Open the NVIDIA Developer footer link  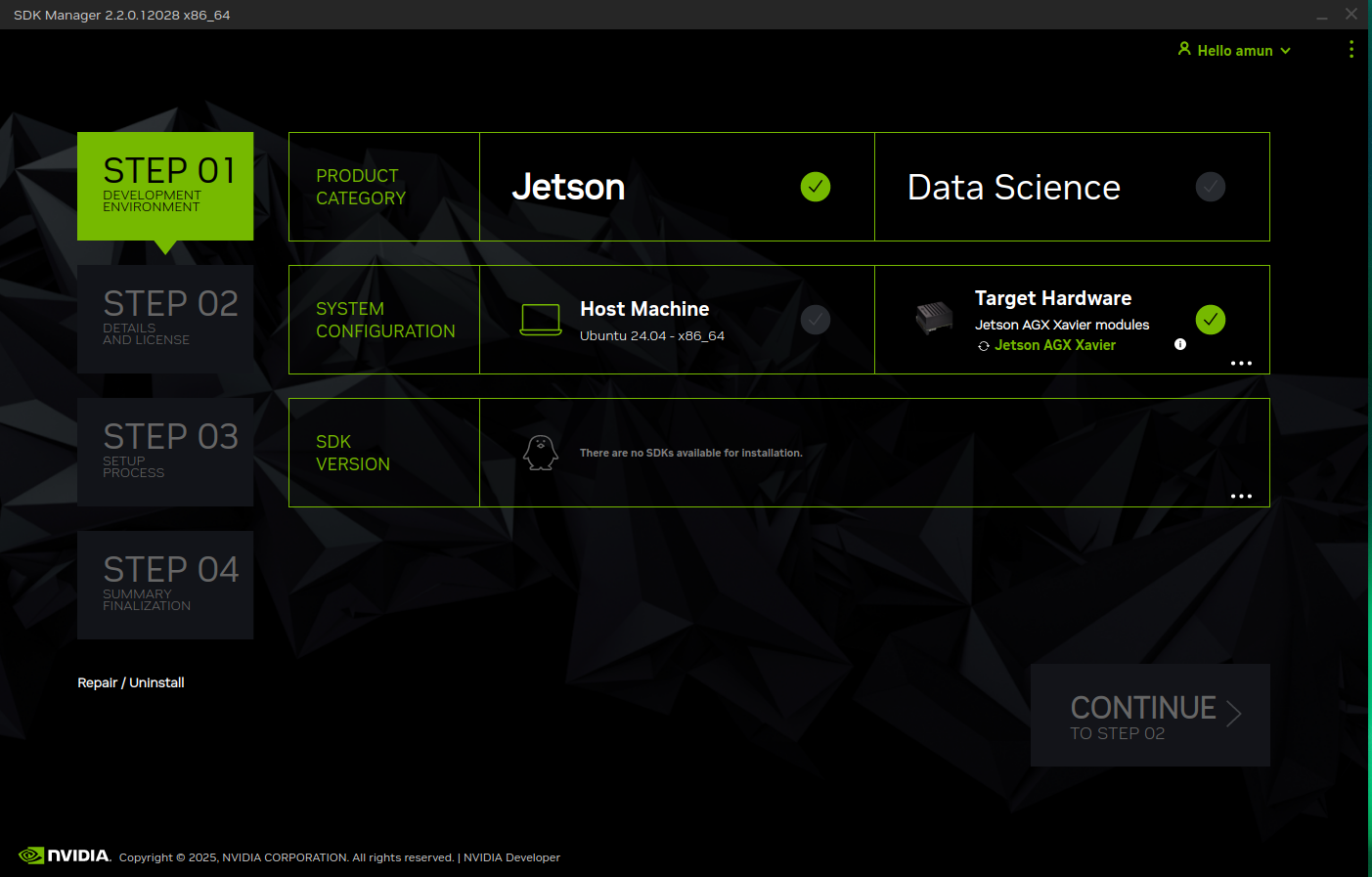(511, 857)
